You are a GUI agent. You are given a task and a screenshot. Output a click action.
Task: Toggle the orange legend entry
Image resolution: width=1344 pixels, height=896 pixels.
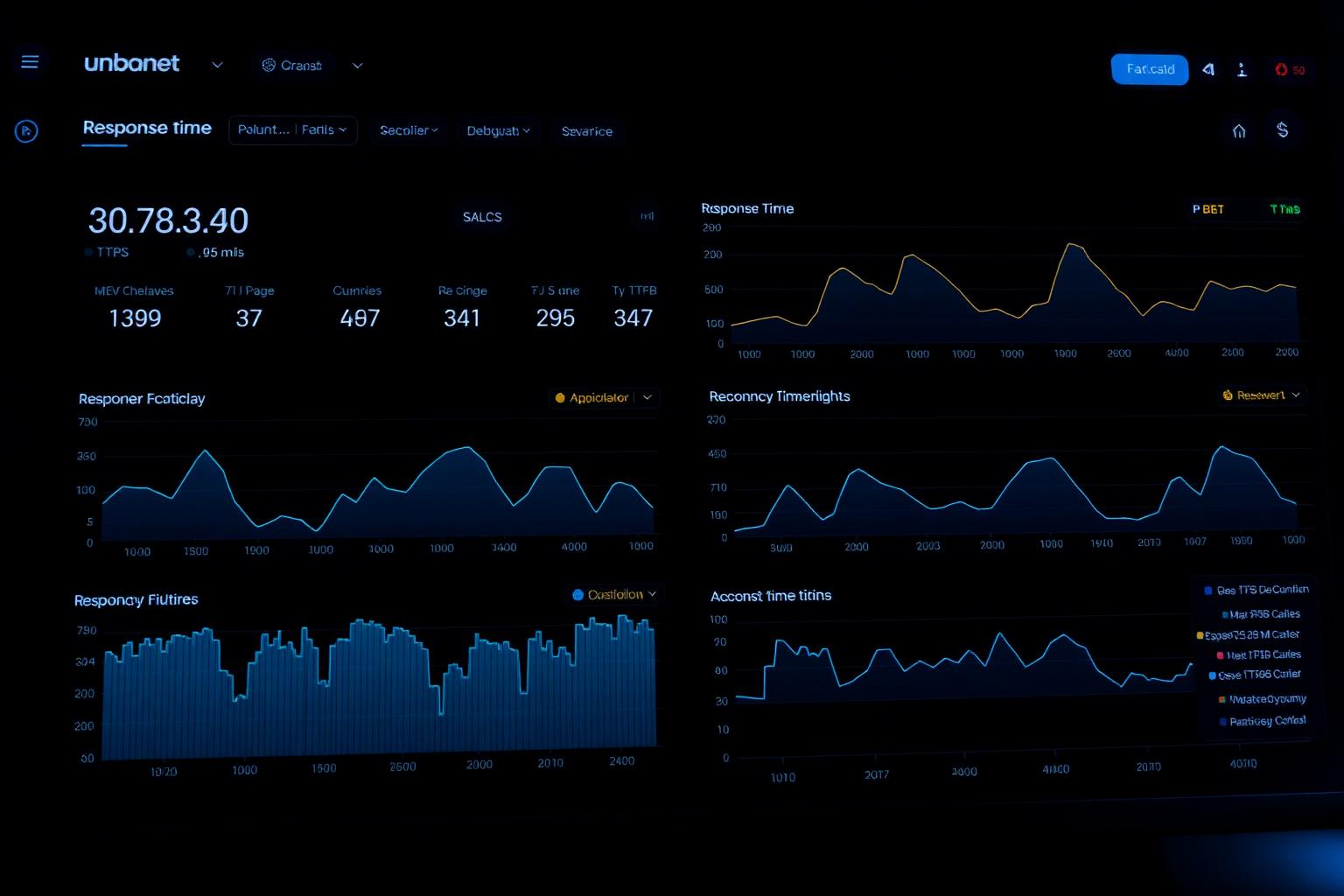pos(1263,700)
